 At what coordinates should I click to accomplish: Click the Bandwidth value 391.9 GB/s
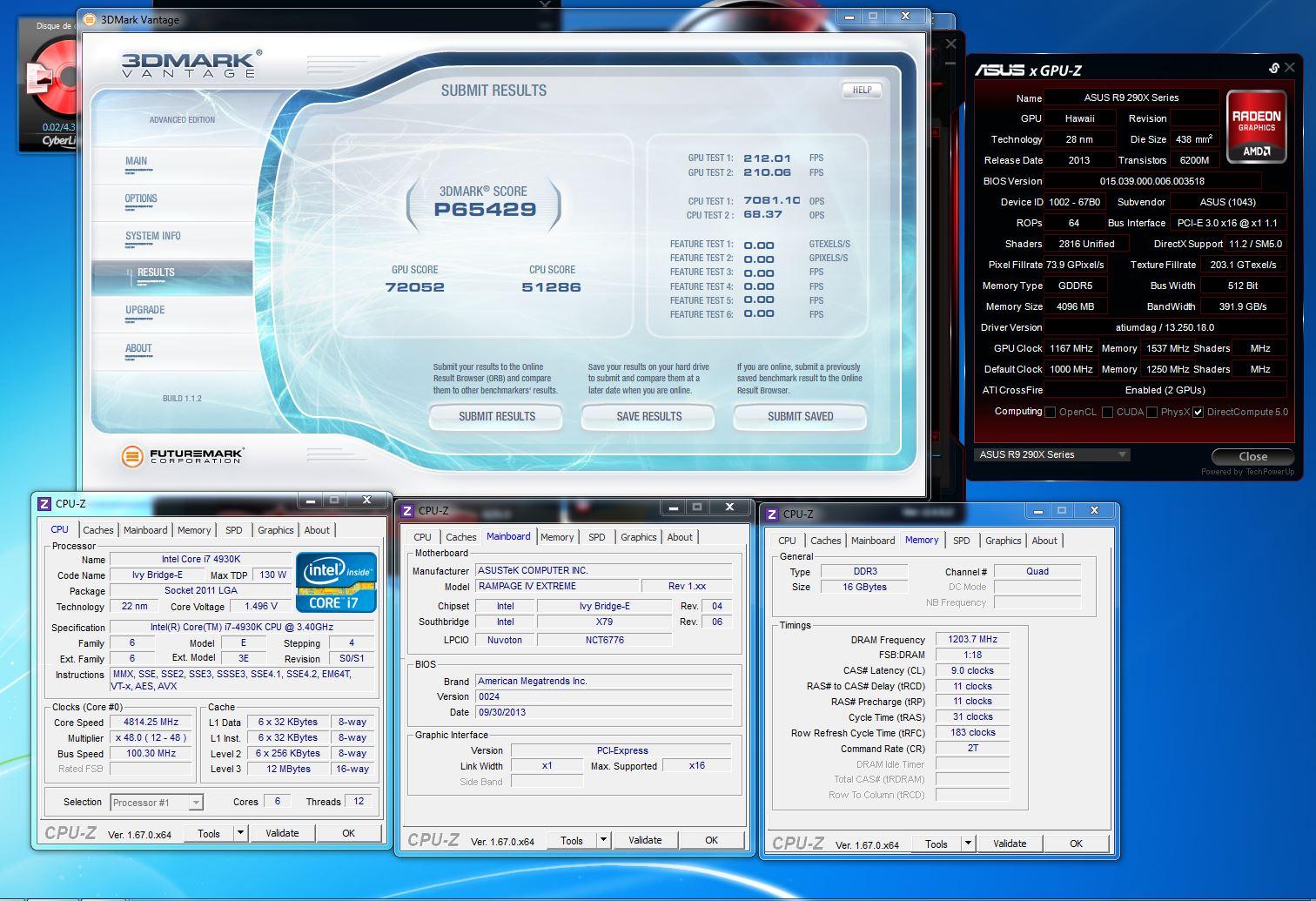point(1242,306)
